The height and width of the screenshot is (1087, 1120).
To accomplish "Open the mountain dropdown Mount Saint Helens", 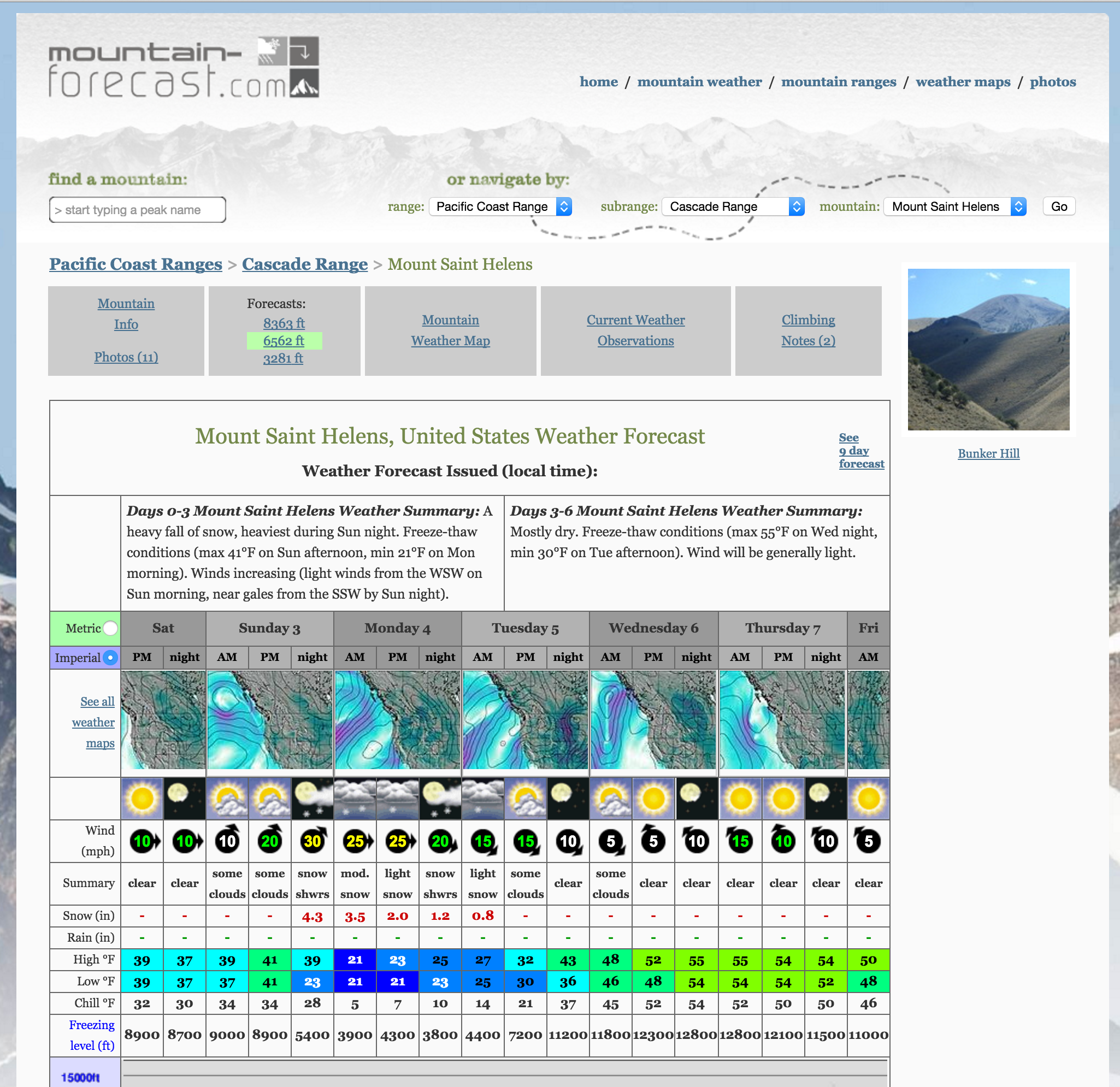I will [955, 206].
